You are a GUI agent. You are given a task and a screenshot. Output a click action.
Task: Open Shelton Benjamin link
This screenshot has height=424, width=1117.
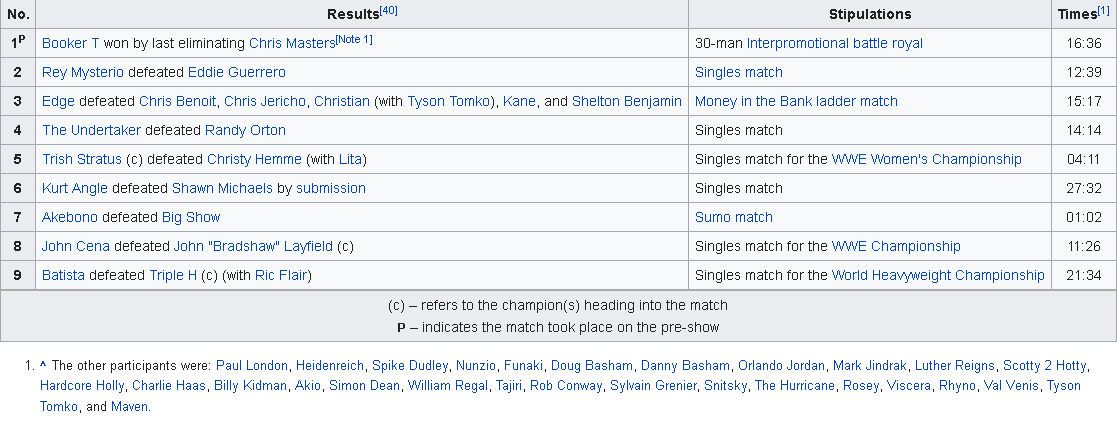tap(627, 101)
